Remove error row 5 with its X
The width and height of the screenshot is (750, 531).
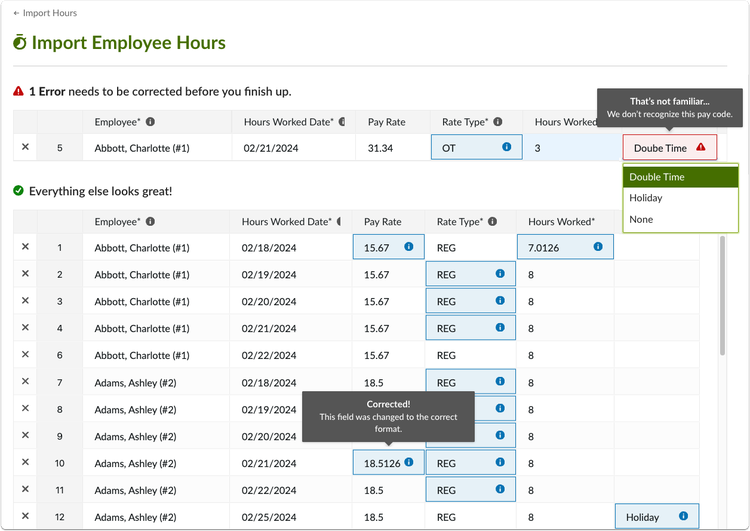[25, 147]
